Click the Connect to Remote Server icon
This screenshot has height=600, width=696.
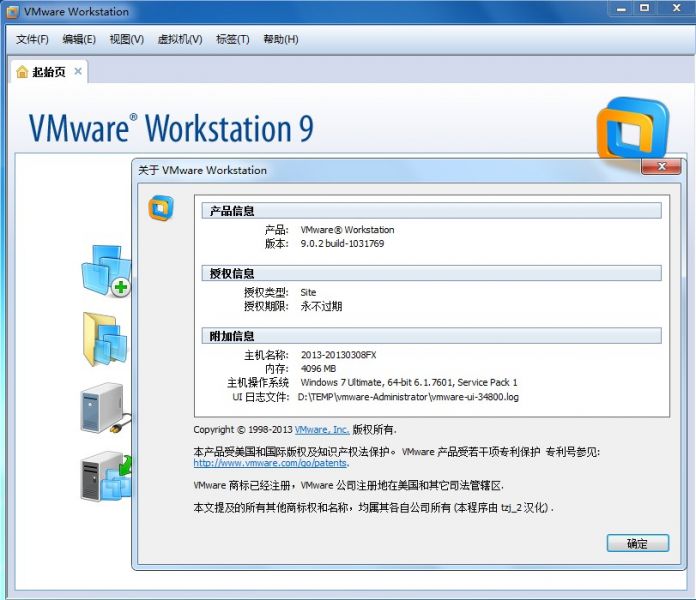pyautogui.click(x=103, y=408)
